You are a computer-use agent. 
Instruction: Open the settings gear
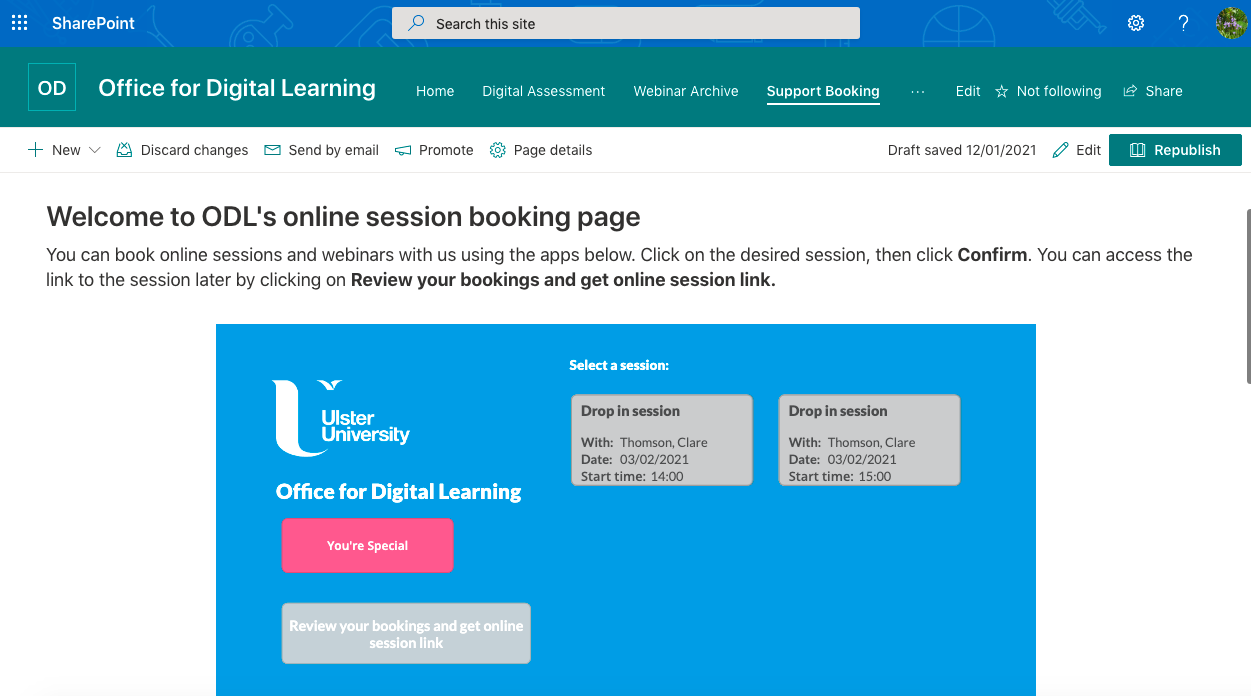coord(1136,23)
